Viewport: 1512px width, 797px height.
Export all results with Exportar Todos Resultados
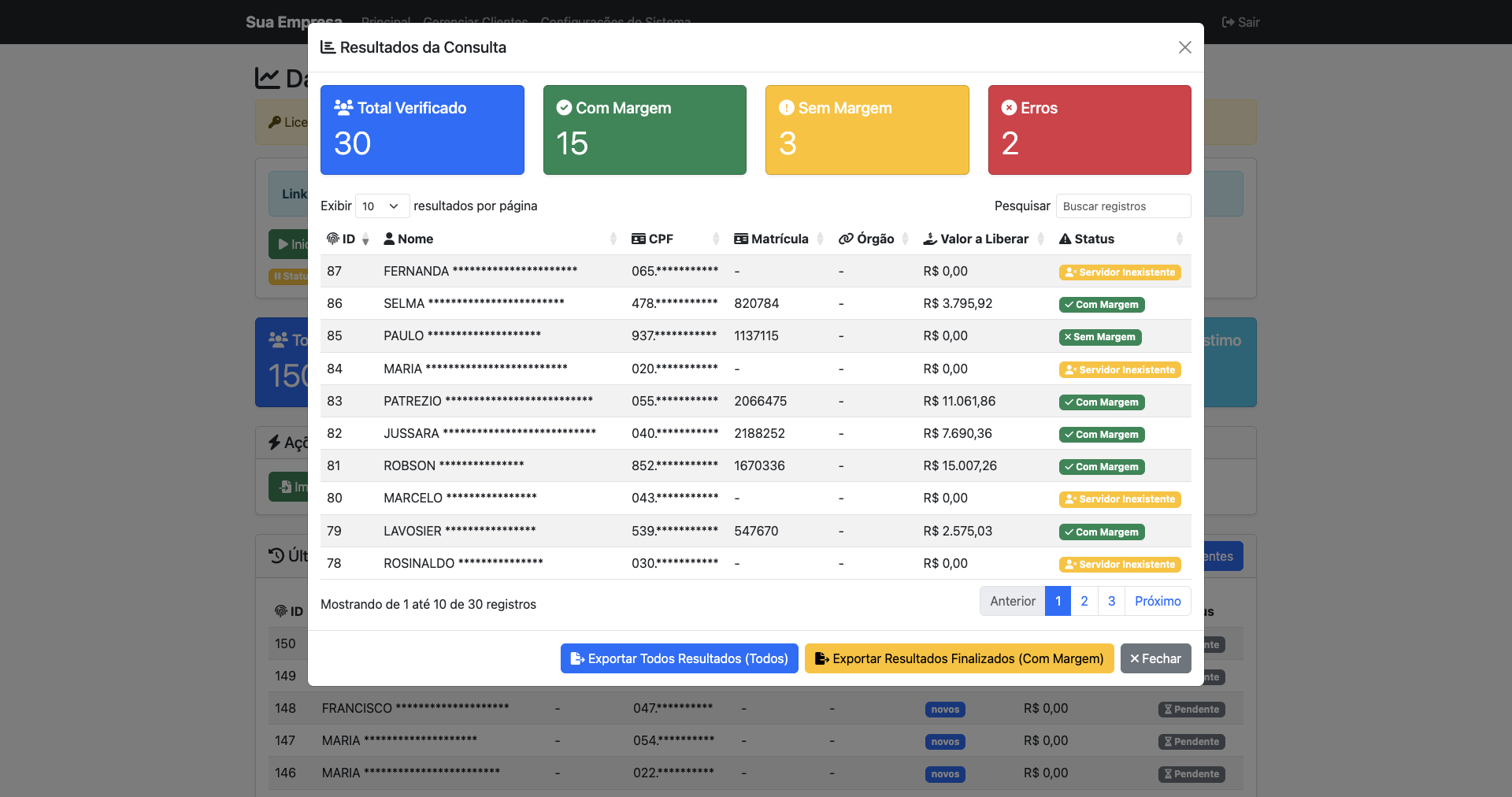679,658
